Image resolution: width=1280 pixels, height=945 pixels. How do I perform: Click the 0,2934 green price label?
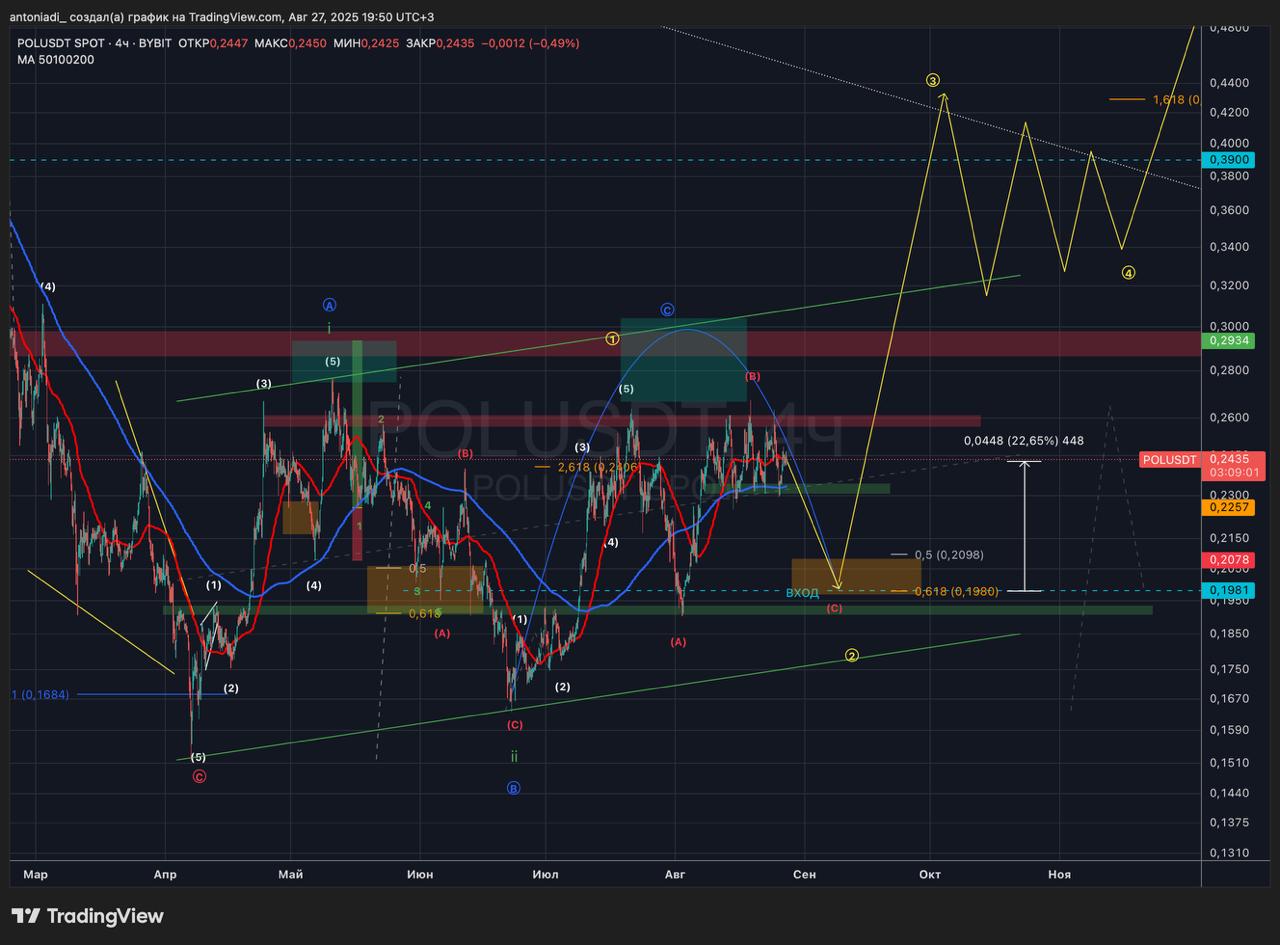coord(1230,341)
